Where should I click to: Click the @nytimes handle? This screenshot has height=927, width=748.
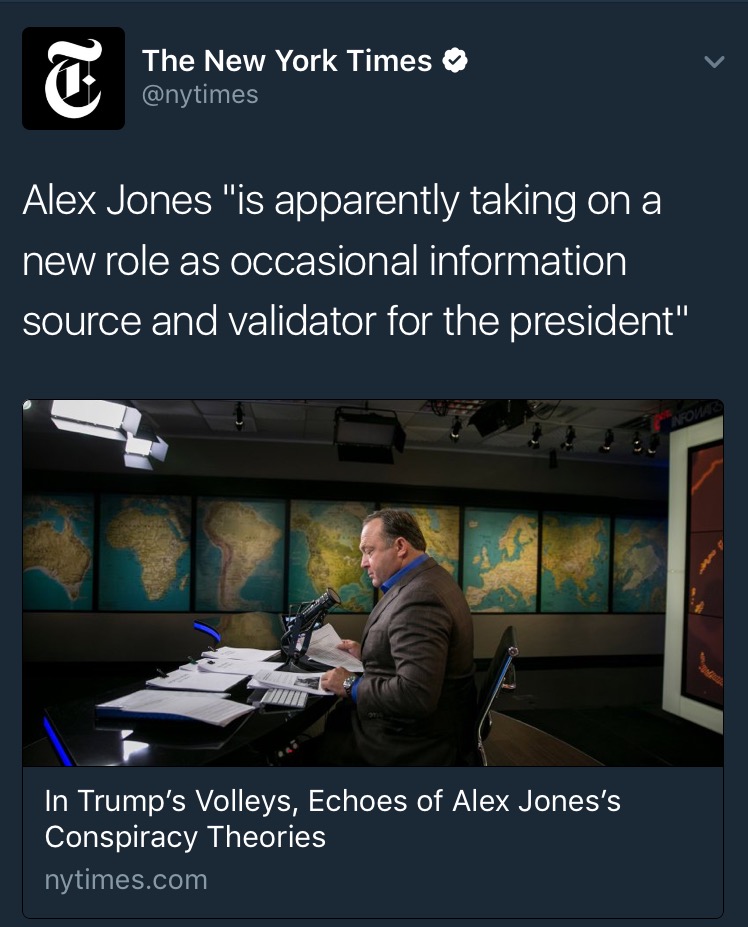tap(200, 95)
